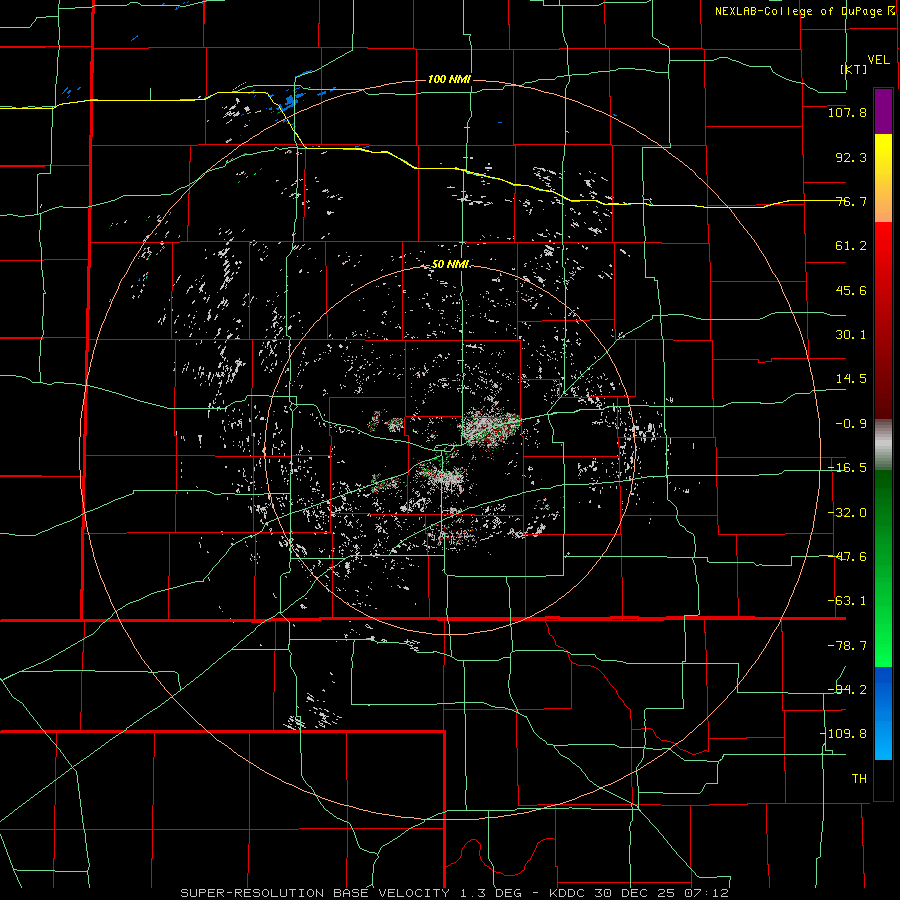
Task: Click the -32.0 velocity scale value
Action: coord(847,513)
